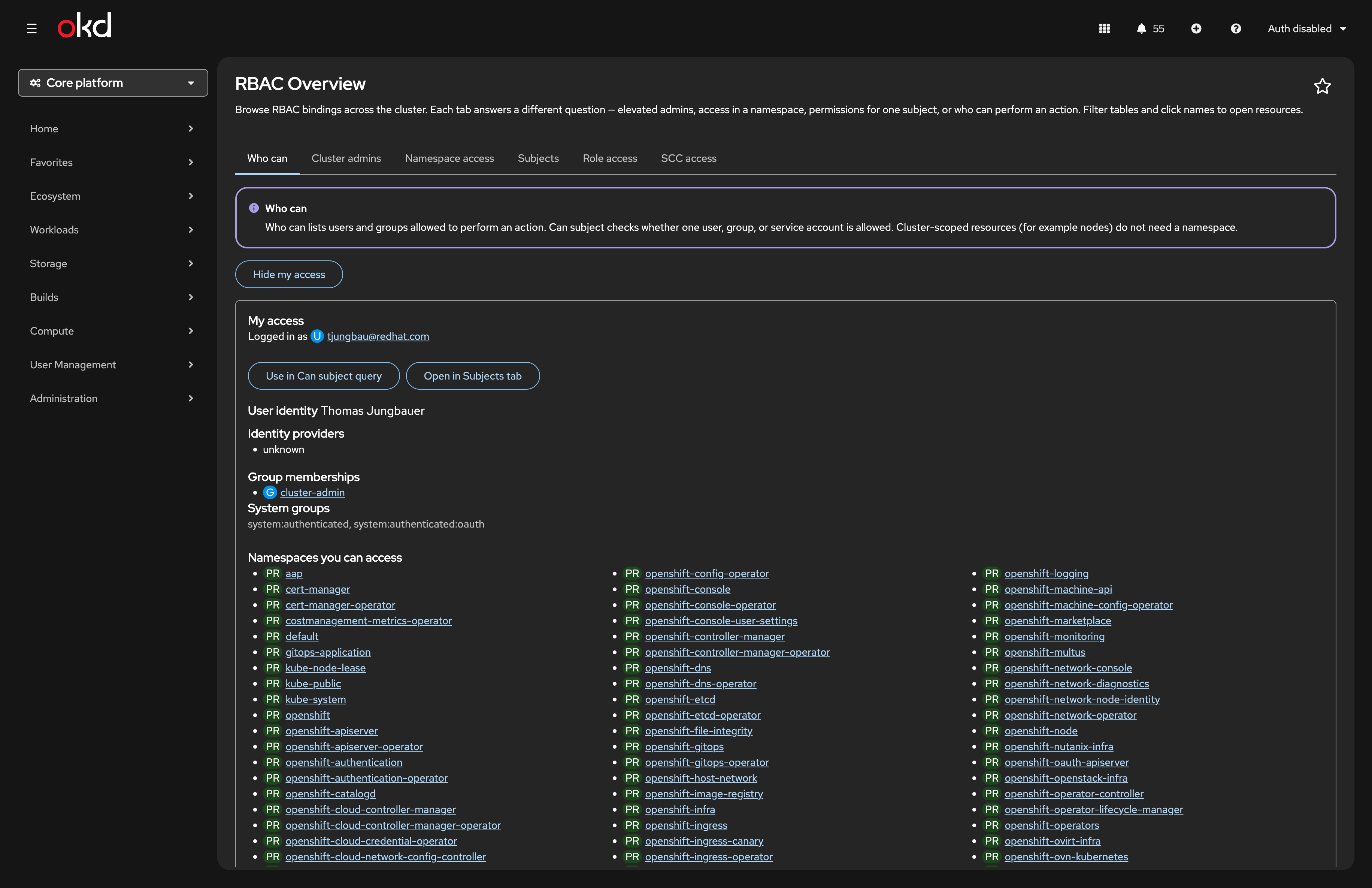Screen dimensions: 1372x888
Task: Open notifications bell showing 55
Action: coord(1150,28)
